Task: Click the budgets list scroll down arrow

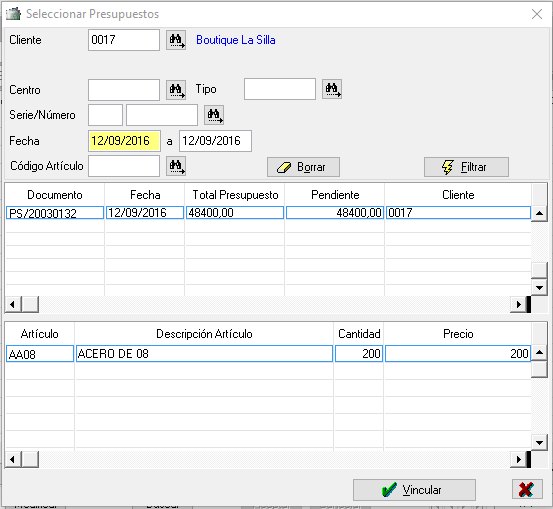Action: click(539, 287)
